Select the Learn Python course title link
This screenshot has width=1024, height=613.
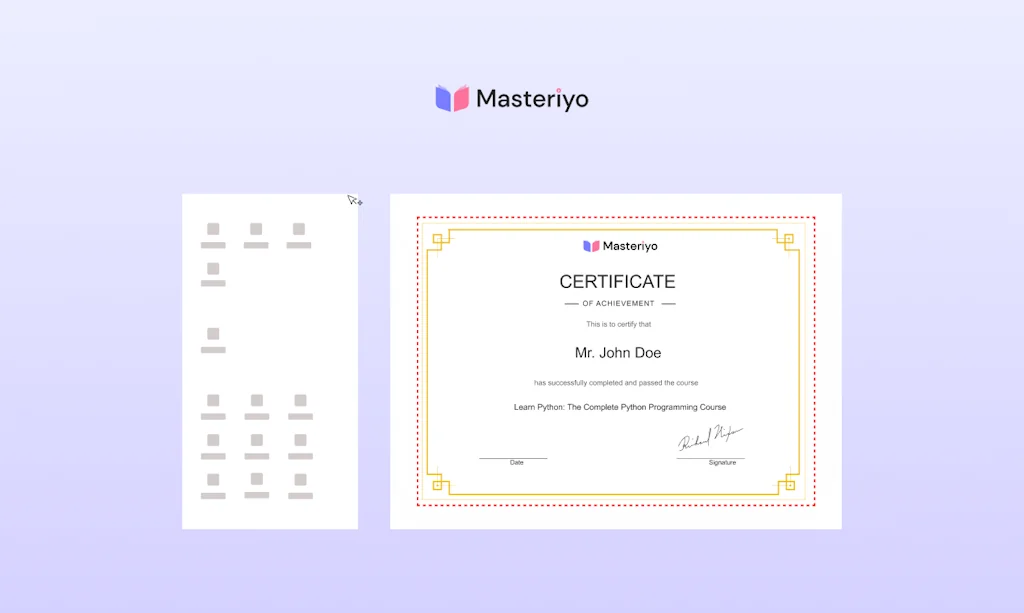pyautogui.click(x=618, y=407)
